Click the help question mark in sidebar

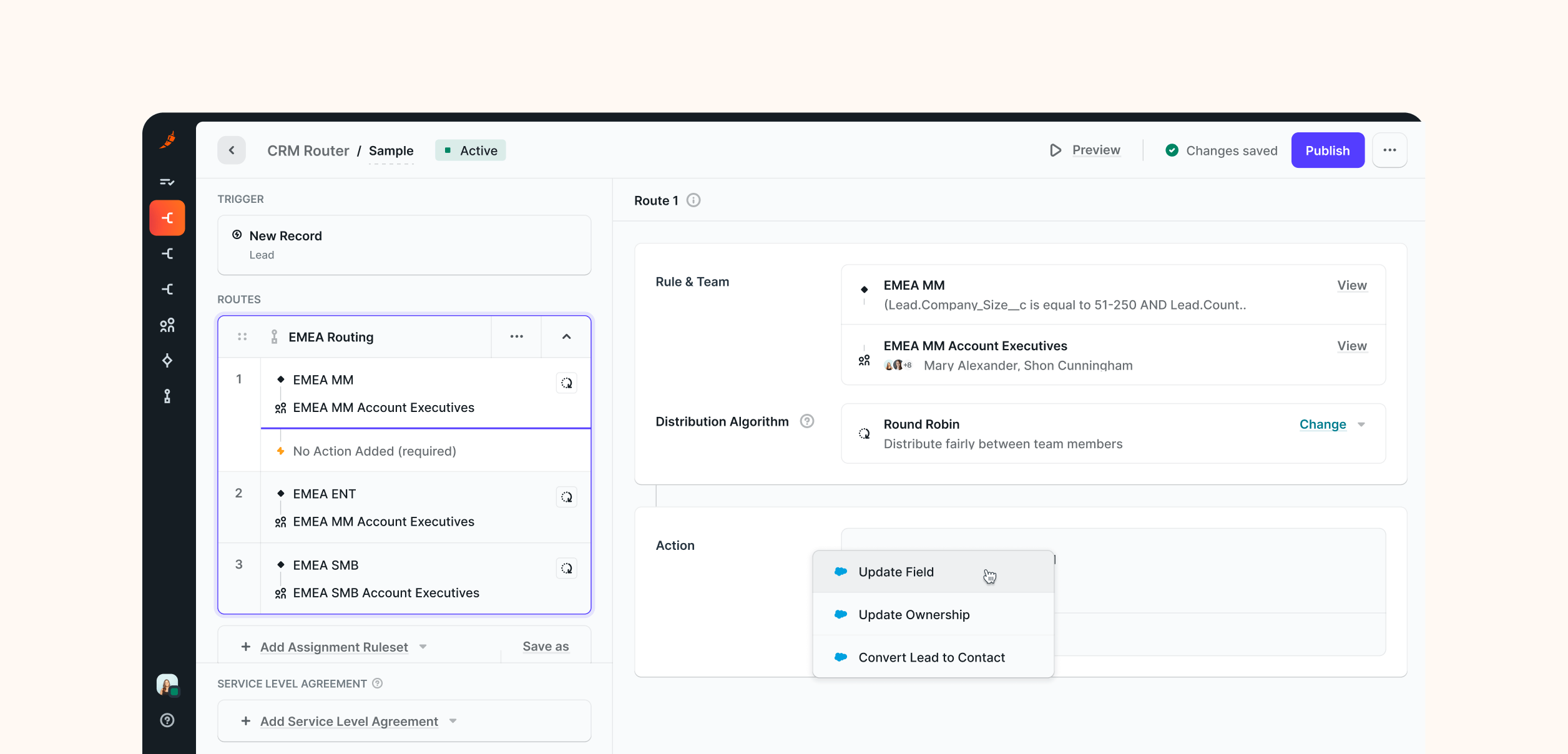pos(167,720)
